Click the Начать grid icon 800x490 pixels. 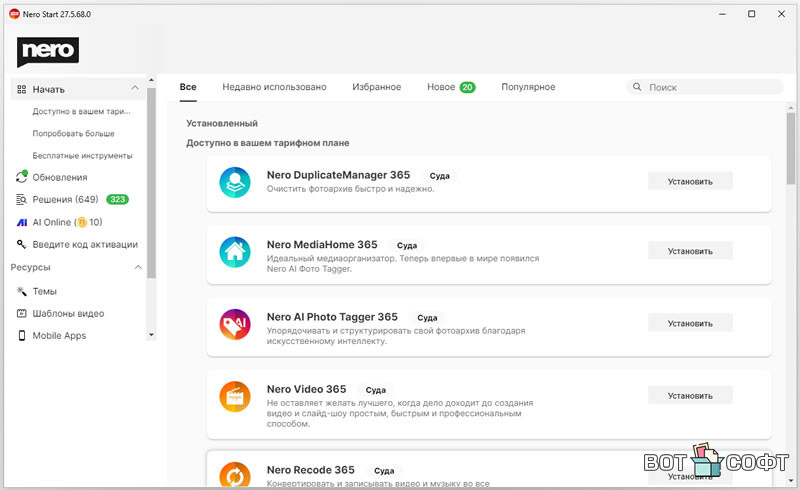click(21, 89)
